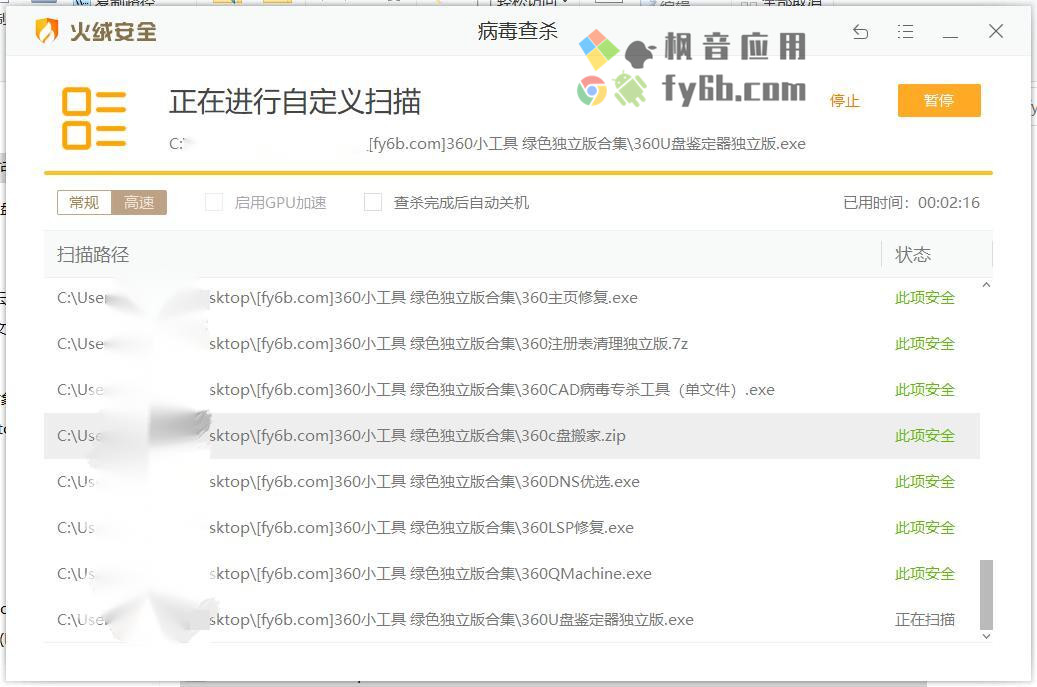Open the list menu icon in title bar
Screen dimensions: 1037x687
click(905, 31)
